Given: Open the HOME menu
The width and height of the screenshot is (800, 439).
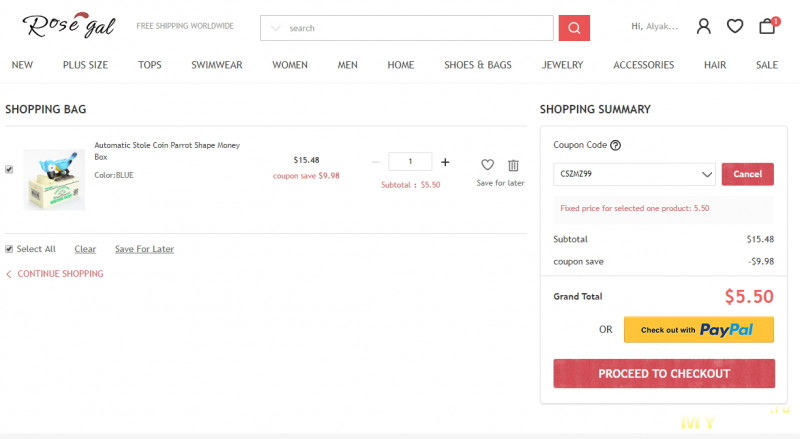Looking at the screenshot, I should coord(401,65).
